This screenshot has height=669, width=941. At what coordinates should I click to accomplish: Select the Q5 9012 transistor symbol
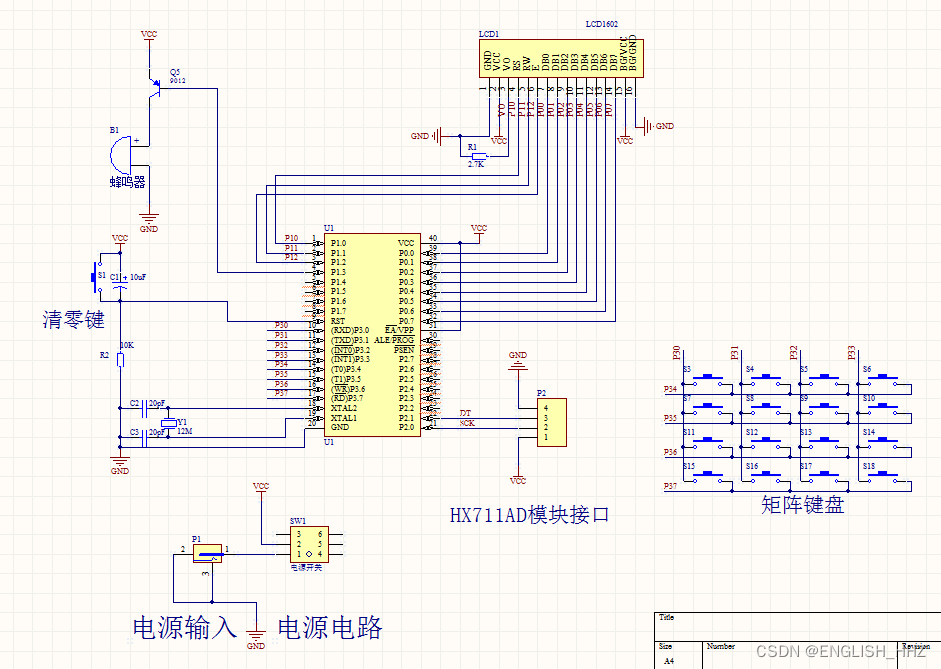coord(154,88)
